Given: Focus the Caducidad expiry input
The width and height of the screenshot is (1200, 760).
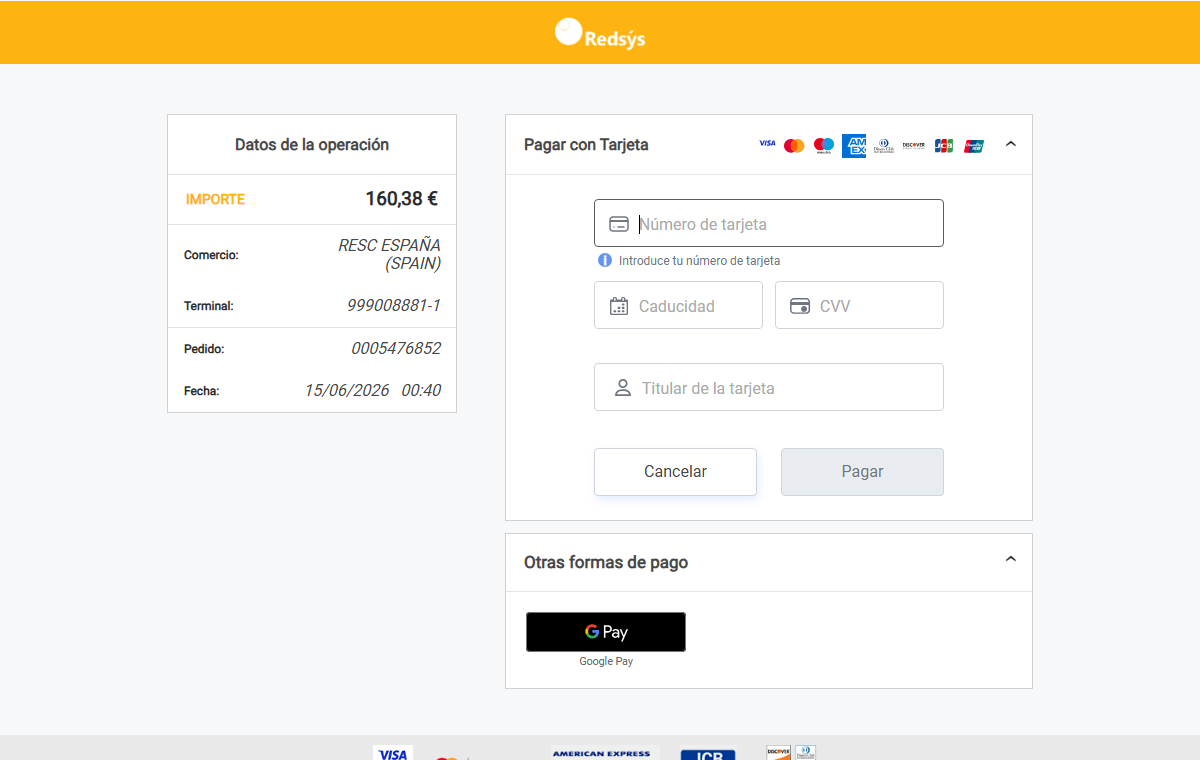Looking at the screenshot, I should pyautogui.click(x=678, y=305).
